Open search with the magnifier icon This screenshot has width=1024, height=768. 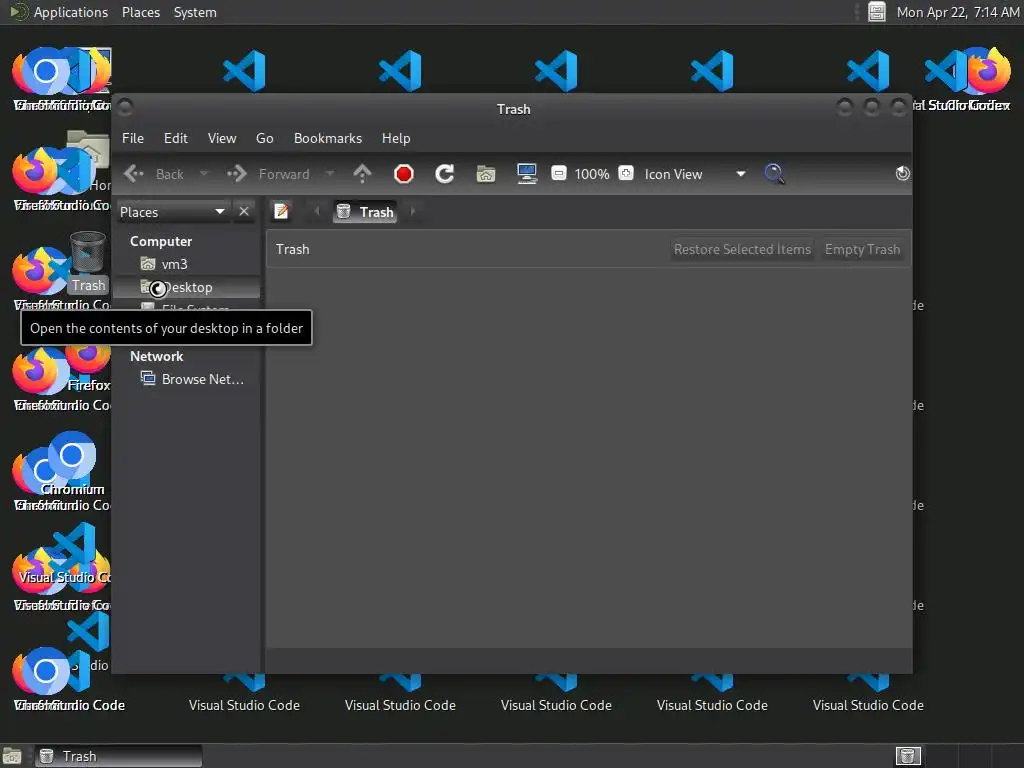[x=774, y=174]
